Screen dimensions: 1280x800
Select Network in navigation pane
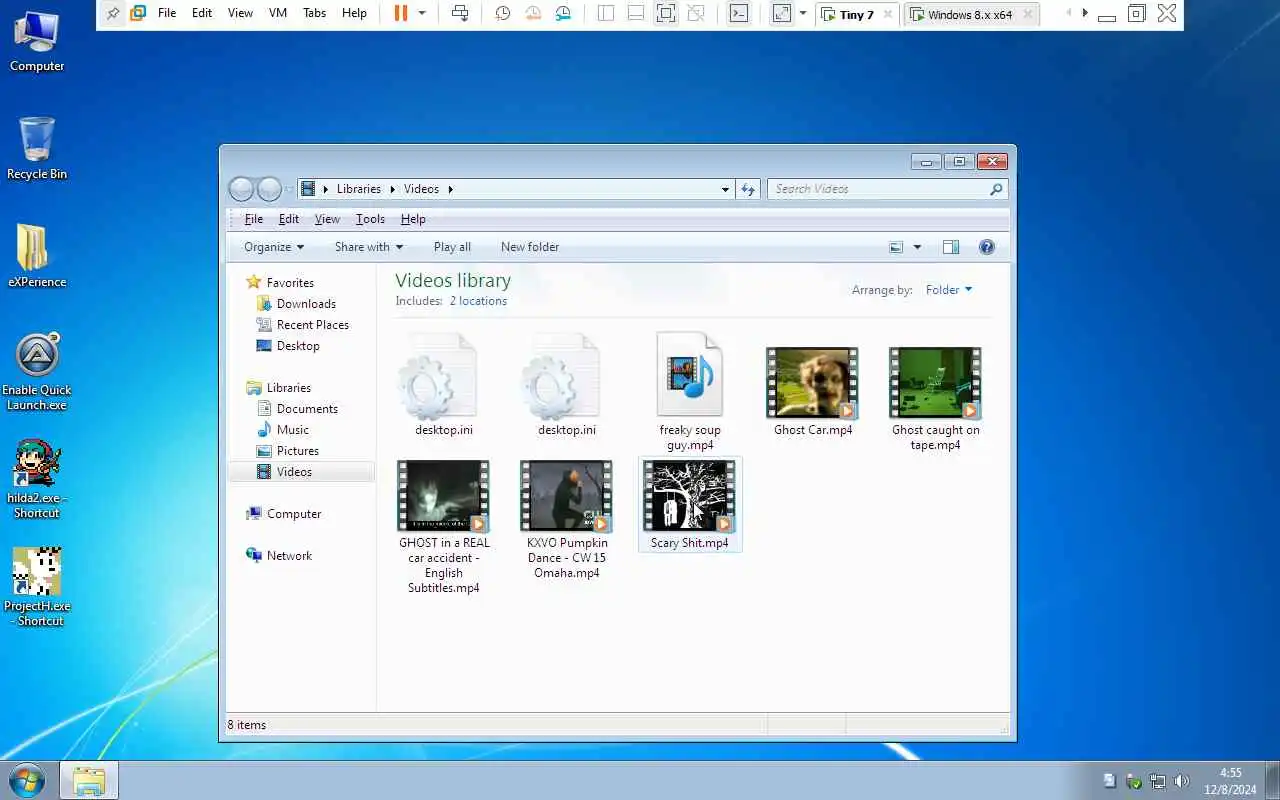[x=289, y=556]
